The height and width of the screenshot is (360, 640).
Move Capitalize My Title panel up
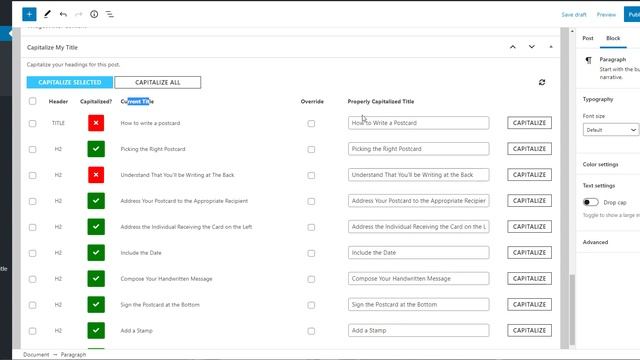(513, 47)
